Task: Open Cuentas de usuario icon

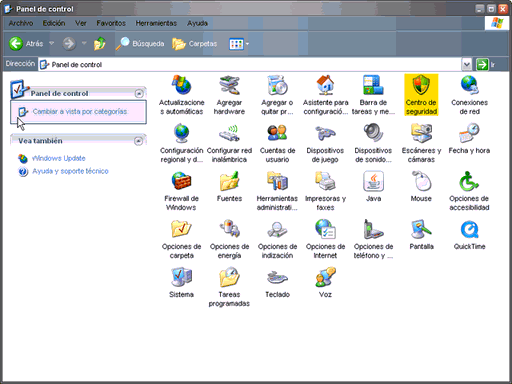Action: [x=277, y=143]
